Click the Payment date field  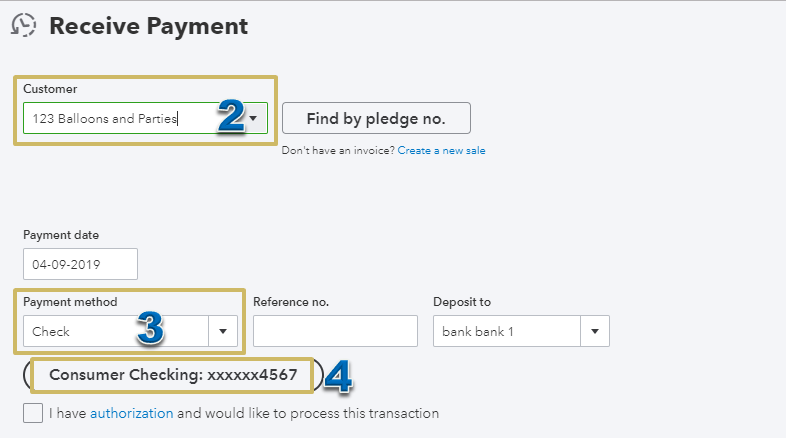point(80,263)
